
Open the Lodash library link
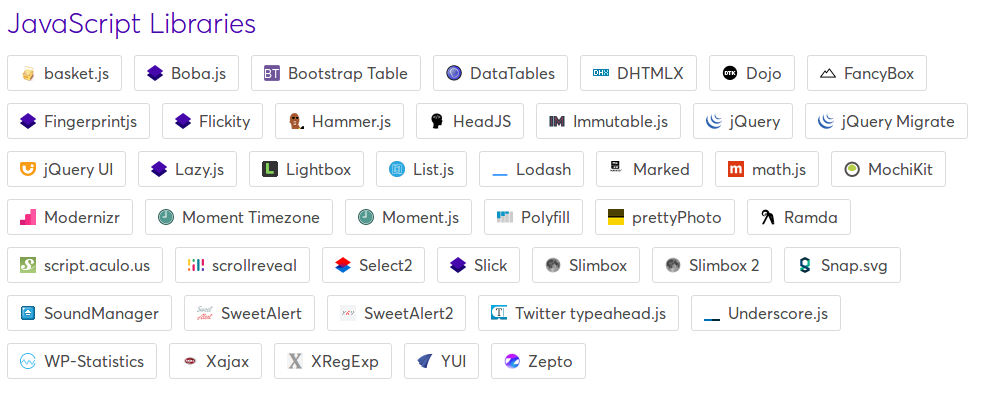[x=532, y=169]
